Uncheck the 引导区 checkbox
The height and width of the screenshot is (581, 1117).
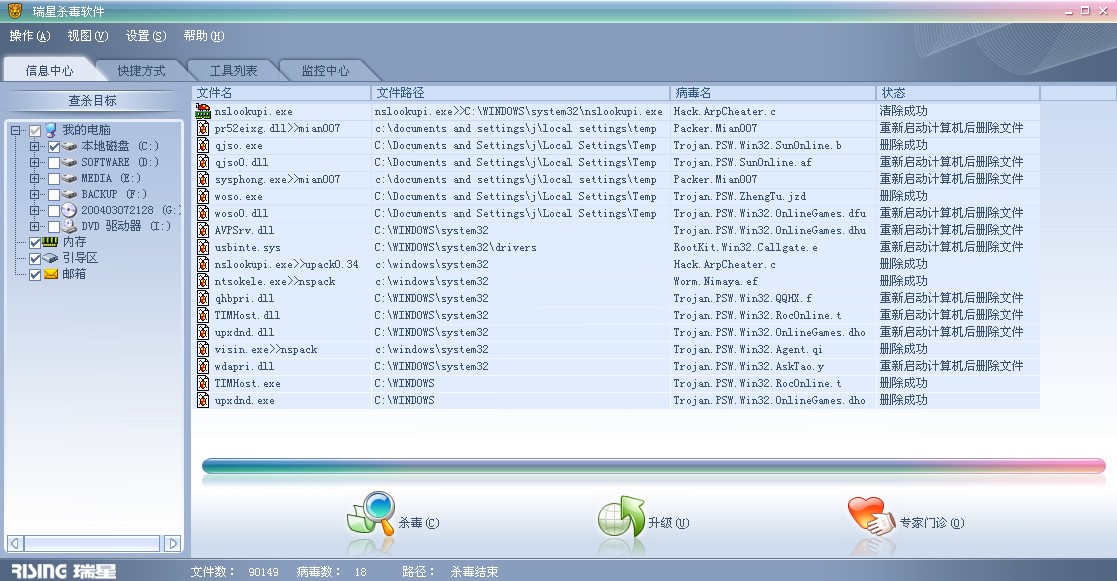(35, 258)
